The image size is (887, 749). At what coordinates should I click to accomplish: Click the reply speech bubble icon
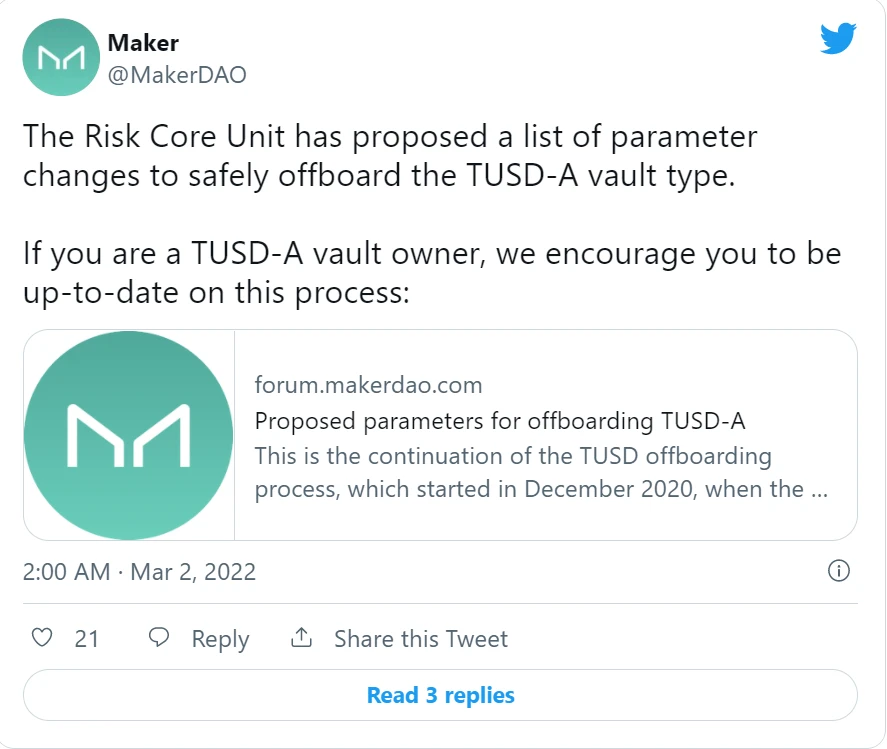[158, 638]
